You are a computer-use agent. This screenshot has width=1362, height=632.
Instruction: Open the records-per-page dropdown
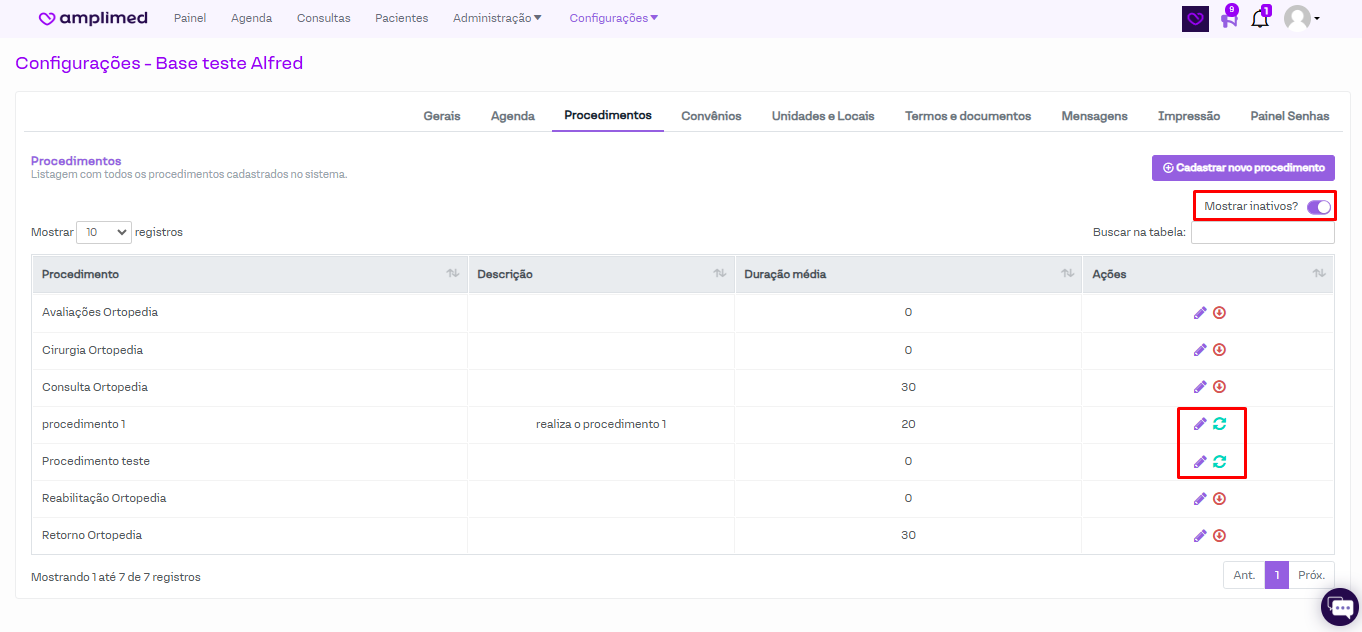(x=104, y=232)
